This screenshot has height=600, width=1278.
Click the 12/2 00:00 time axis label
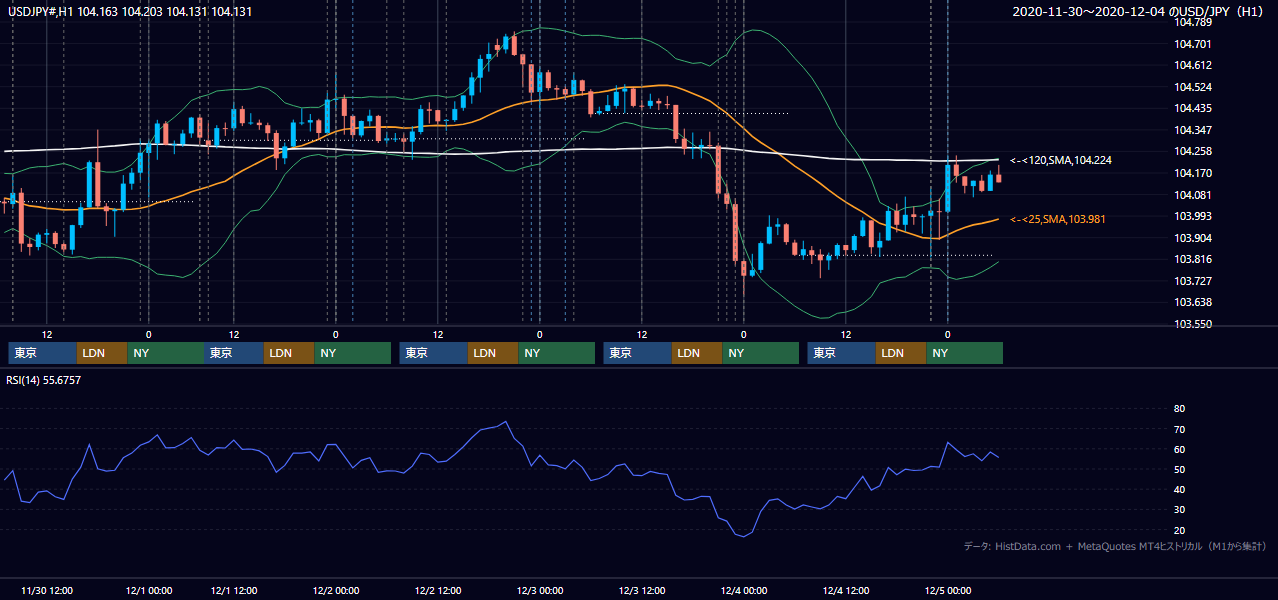coord(337,590)
